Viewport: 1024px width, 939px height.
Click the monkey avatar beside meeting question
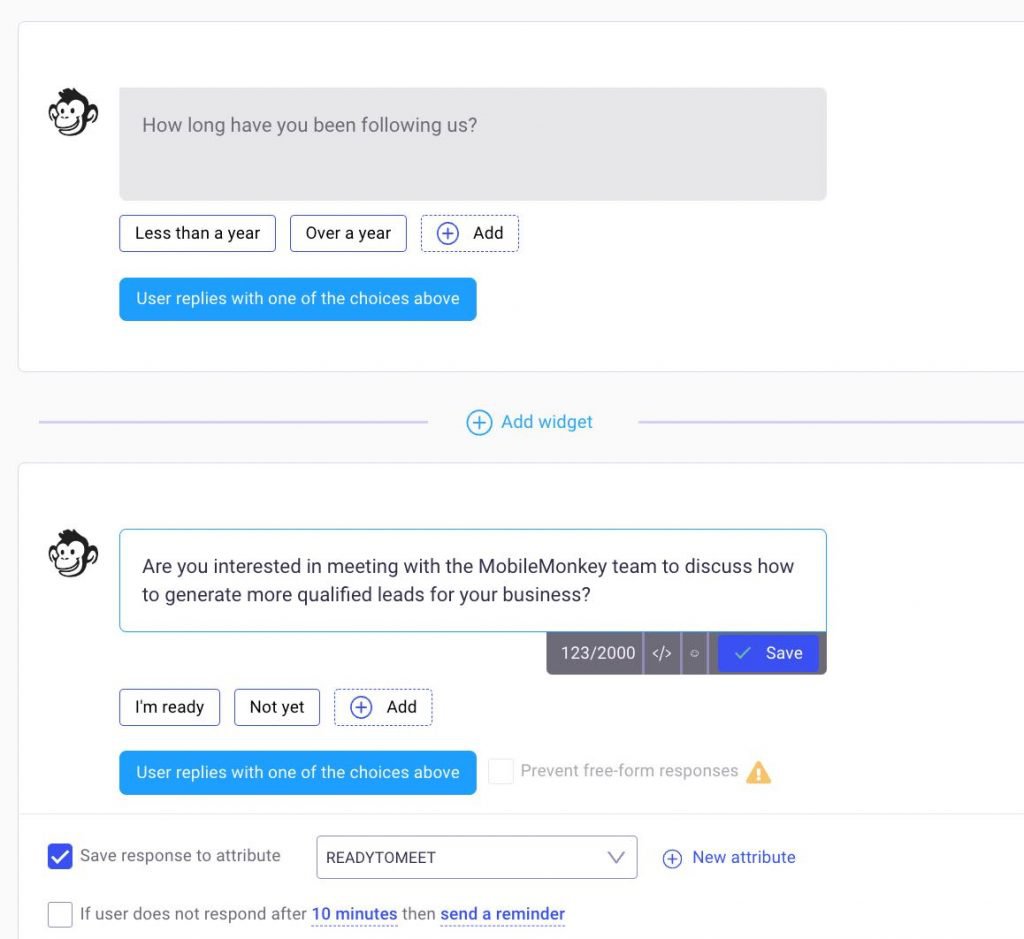tap(73, 553)
